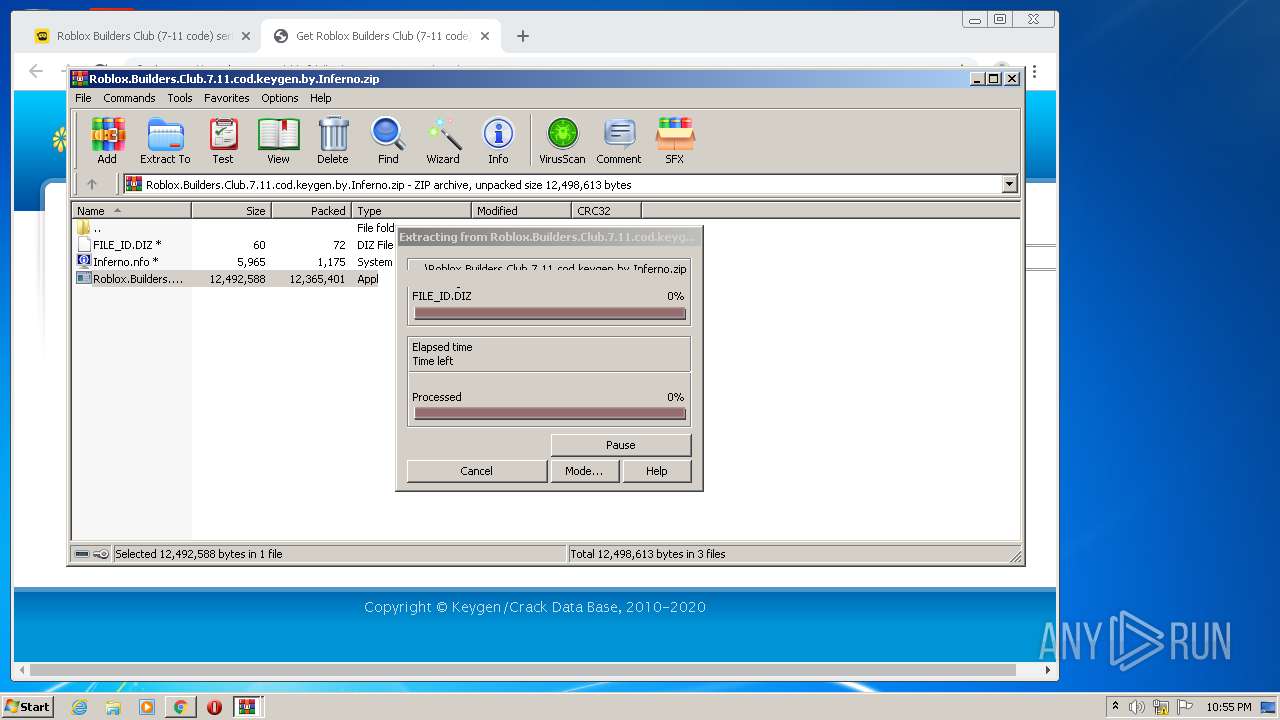Click the browser horizontal scrollbar

tap(523, 670)
